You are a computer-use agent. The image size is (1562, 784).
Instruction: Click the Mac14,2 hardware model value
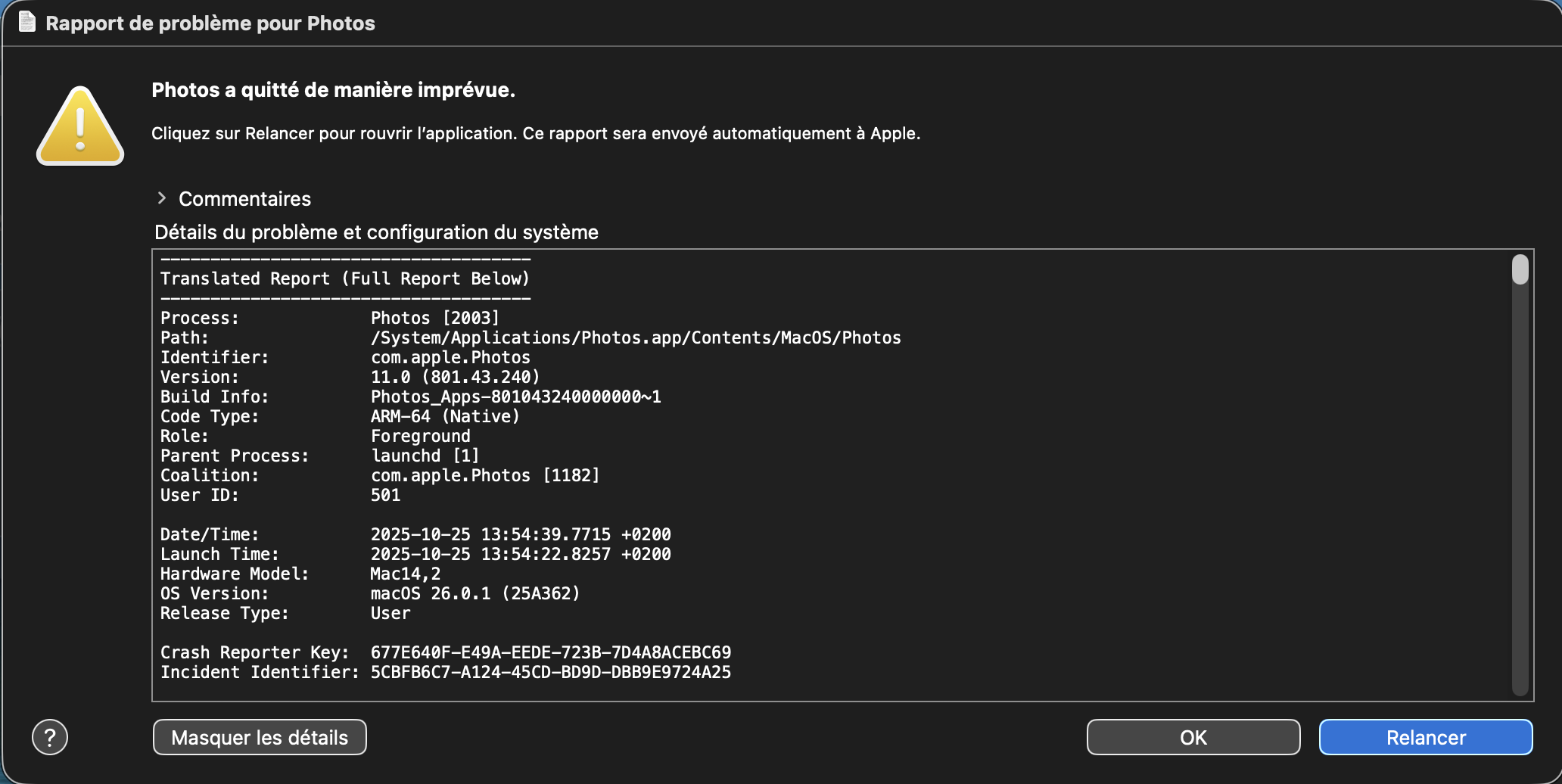[405, 574]
